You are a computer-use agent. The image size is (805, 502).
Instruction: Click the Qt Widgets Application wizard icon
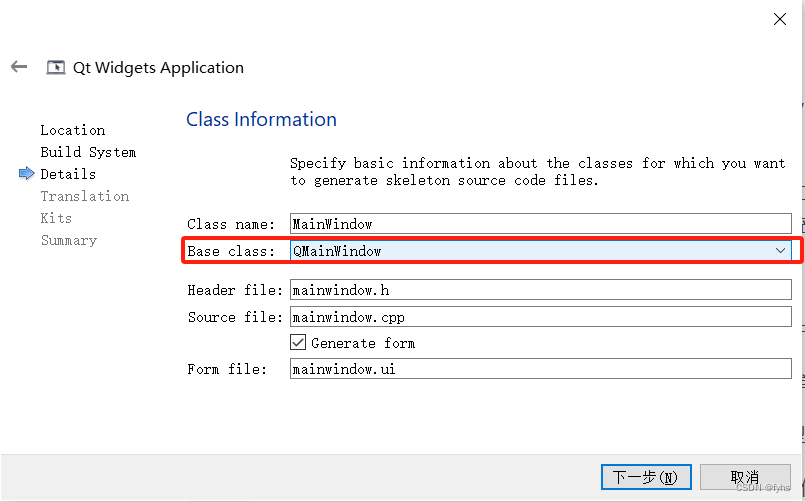coord(56,67)
